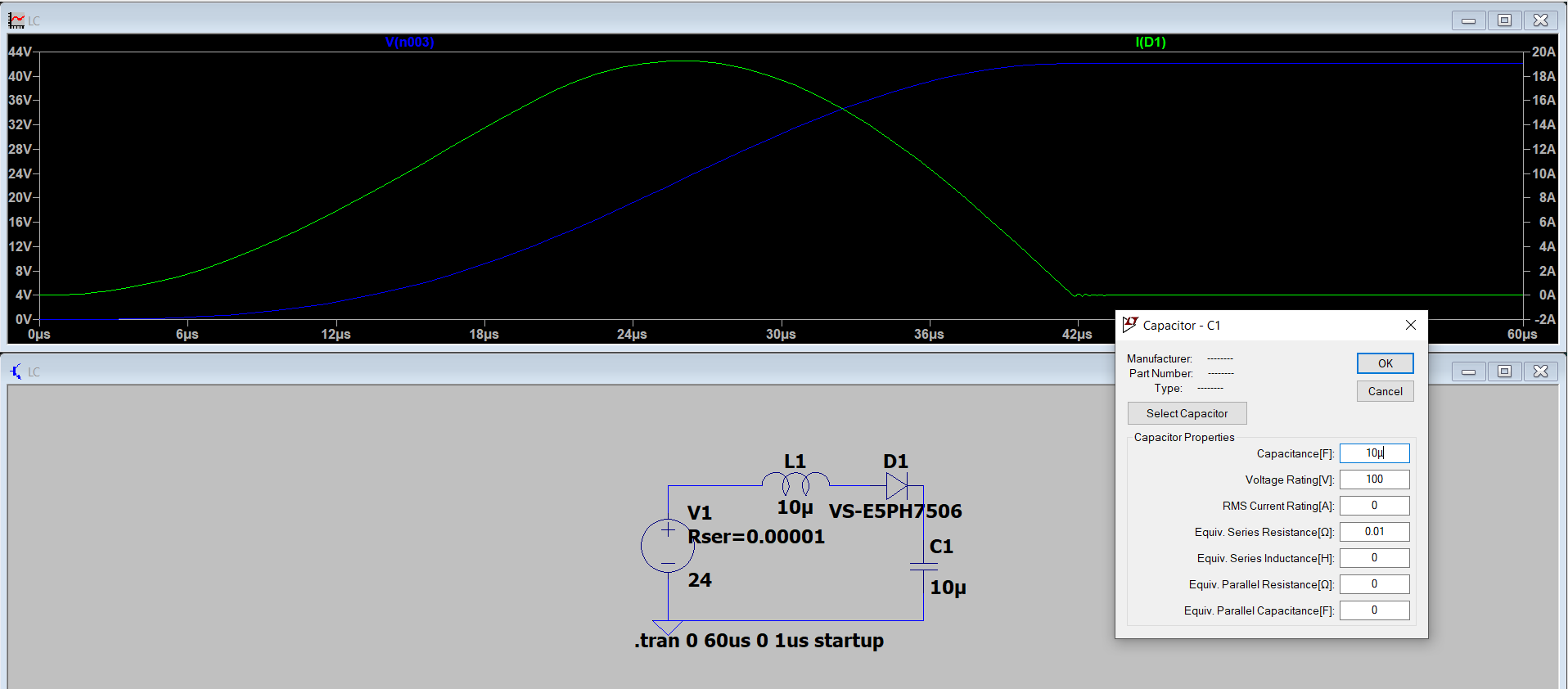Click the 24 value beside source V1
This screenshot has height=689, width=1568.
tap(700, 580)
